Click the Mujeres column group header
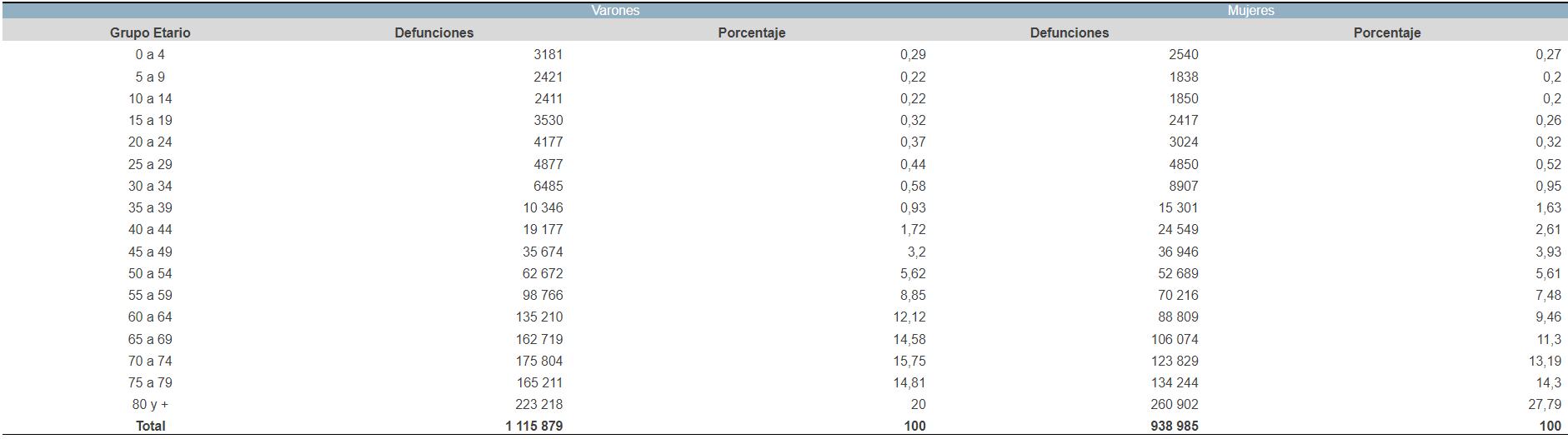 [1250, 11]
